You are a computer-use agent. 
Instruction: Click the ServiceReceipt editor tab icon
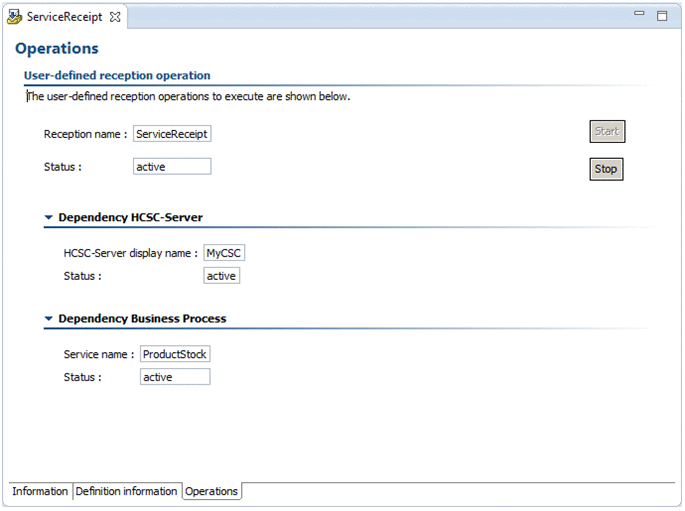point(15,17)
